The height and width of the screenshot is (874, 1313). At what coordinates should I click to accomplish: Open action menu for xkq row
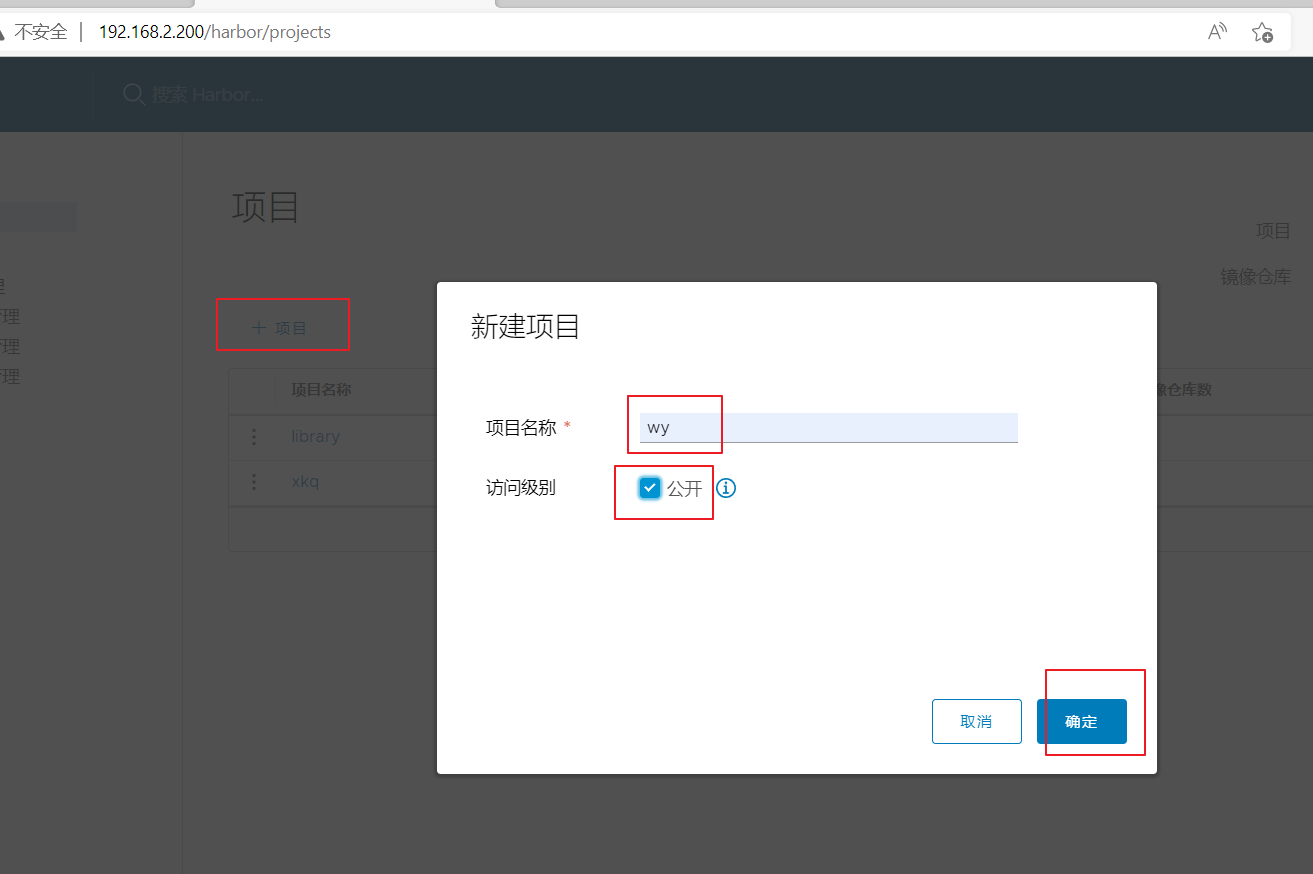pyautogui.click(x=253, y=482)
